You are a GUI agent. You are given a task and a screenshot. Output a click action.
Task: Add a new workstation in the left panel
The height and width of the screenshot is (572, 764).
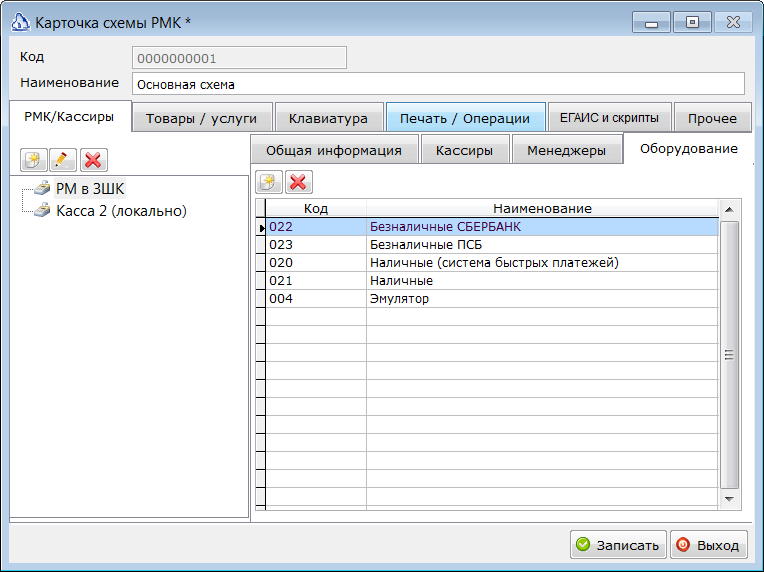(x=33, y=160)
